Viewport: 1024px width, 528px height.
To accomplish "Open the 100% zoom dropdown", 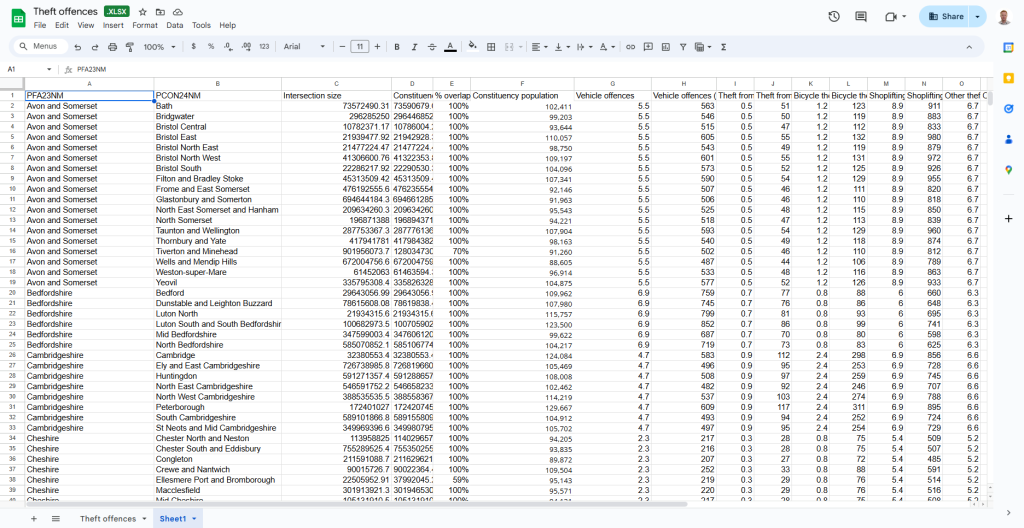I will pyautogui.click(x=157, y=47).
